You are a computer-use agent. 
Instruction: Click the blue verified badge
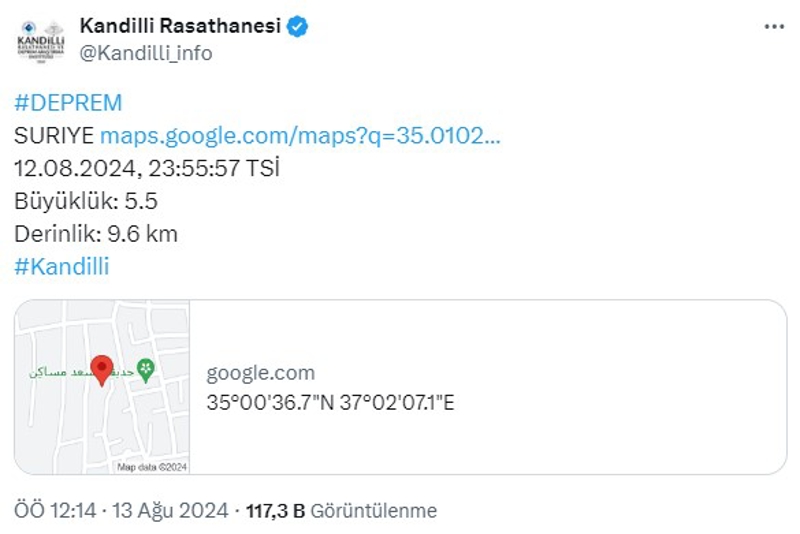click(298, 26)
